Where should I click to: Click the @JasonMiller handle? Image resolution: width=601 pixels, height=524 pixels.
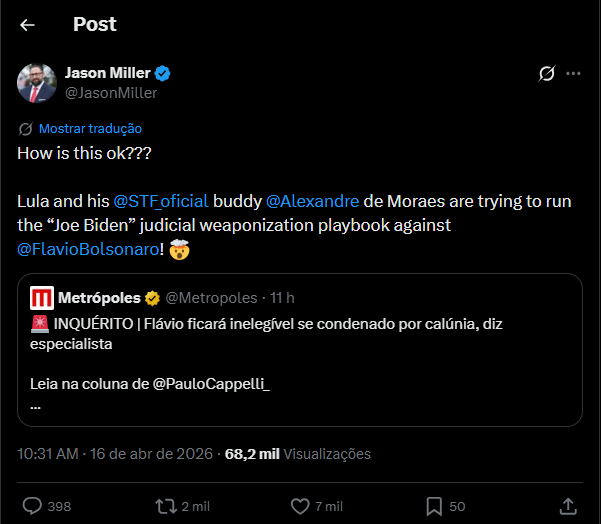[111, 93]
